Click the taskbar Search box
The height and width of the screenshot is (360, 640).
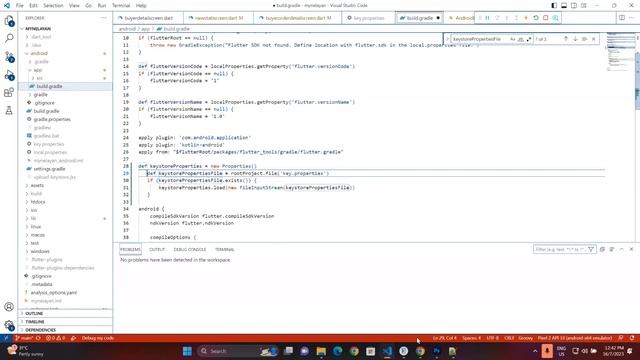(x=238, y=351)
